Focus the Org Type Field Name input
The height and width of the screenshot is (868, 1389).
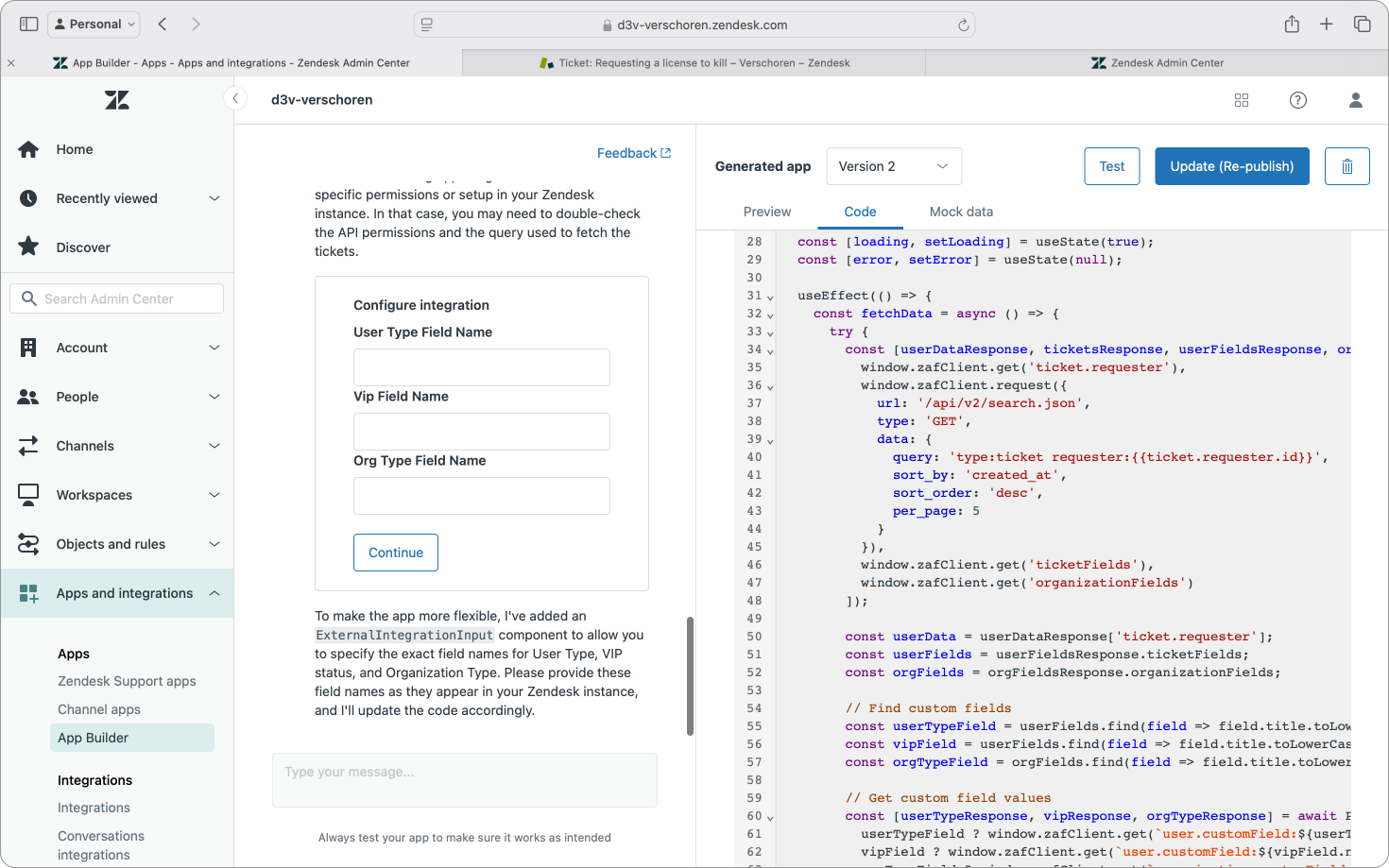click(482, 496)
